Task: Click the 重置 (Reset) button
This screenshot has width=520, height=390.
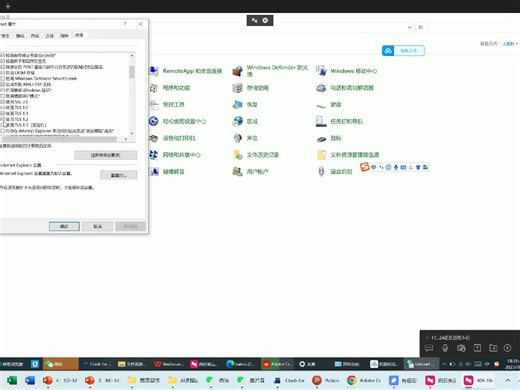Action: [x=118, y=175]
